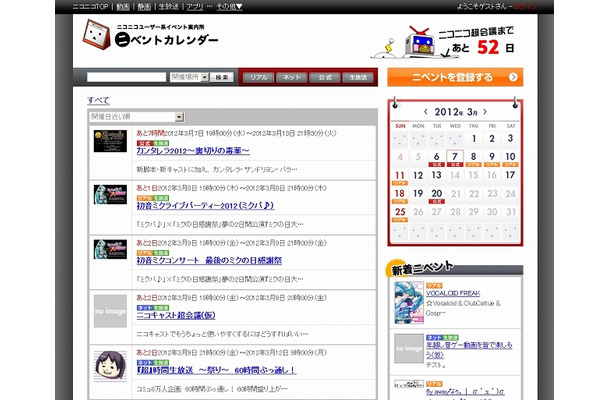Open the 開催場所 venue dropdown
The height and width of the screenshot is (400, 610).
point(189,77)
